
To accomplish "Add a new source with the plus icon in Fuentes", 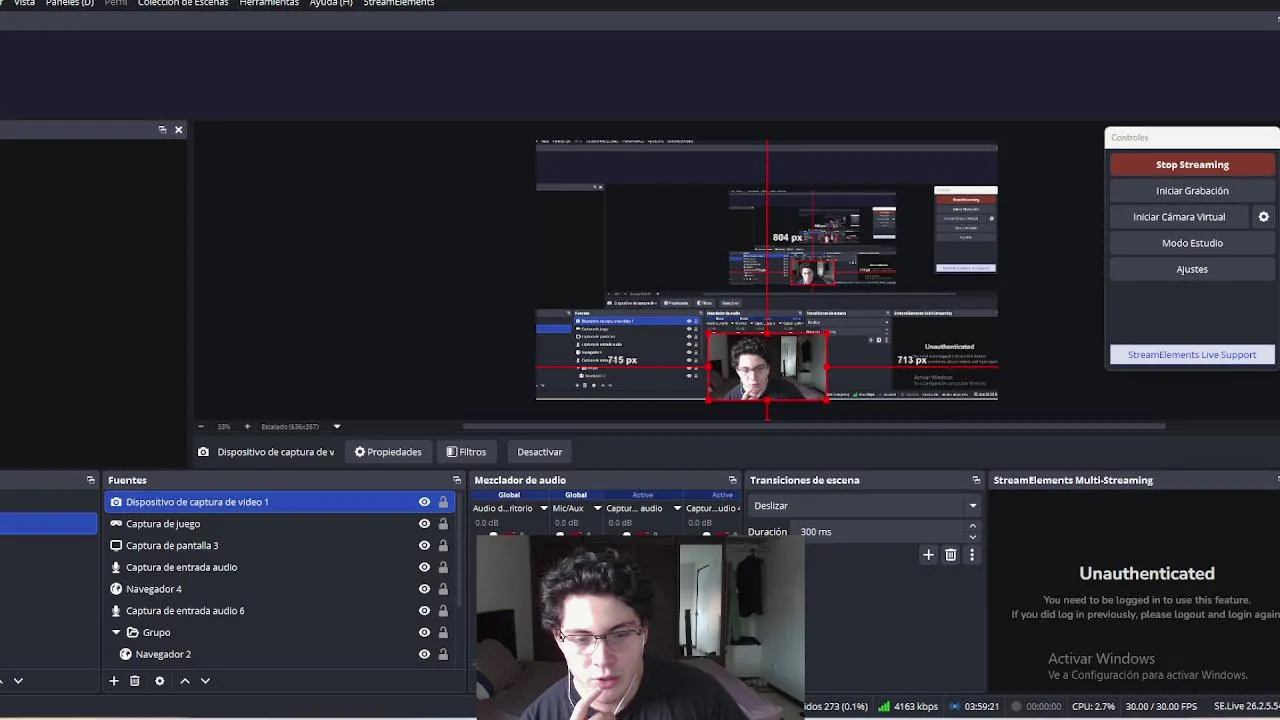I will [114, 681].
